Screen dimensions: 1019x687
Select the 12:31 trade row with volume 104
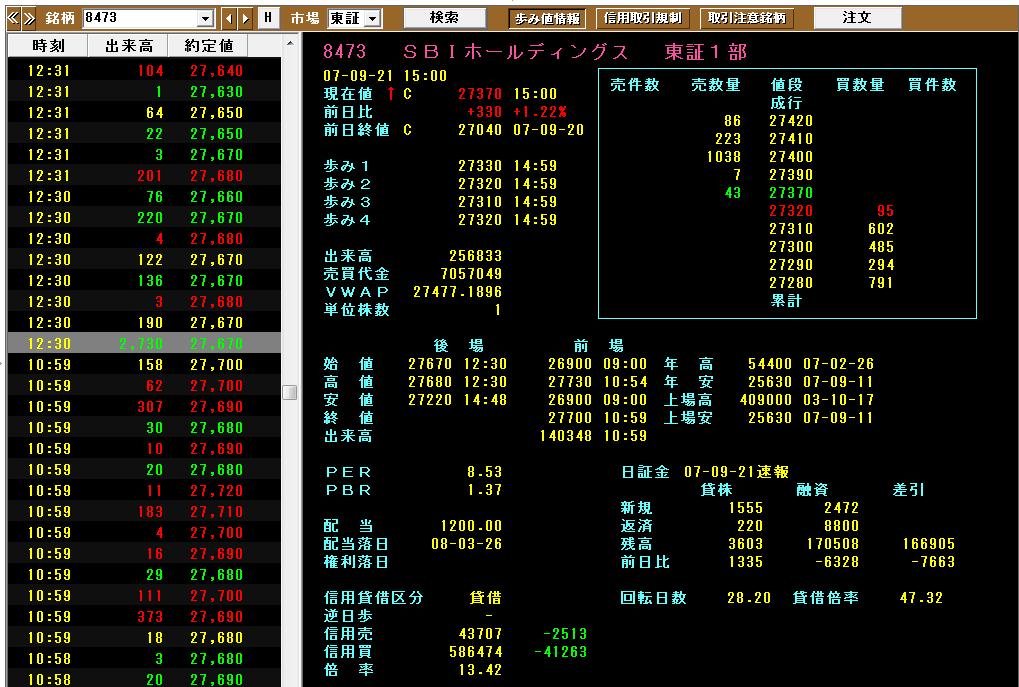[144, 70]
